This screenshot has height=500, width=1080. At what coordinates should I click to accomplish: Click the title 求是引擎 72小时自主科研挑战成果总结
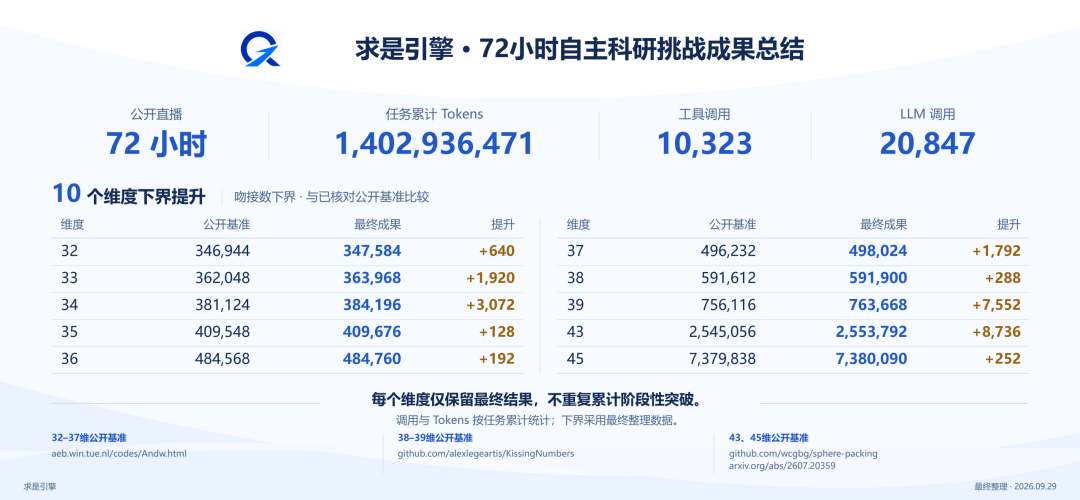579,50
